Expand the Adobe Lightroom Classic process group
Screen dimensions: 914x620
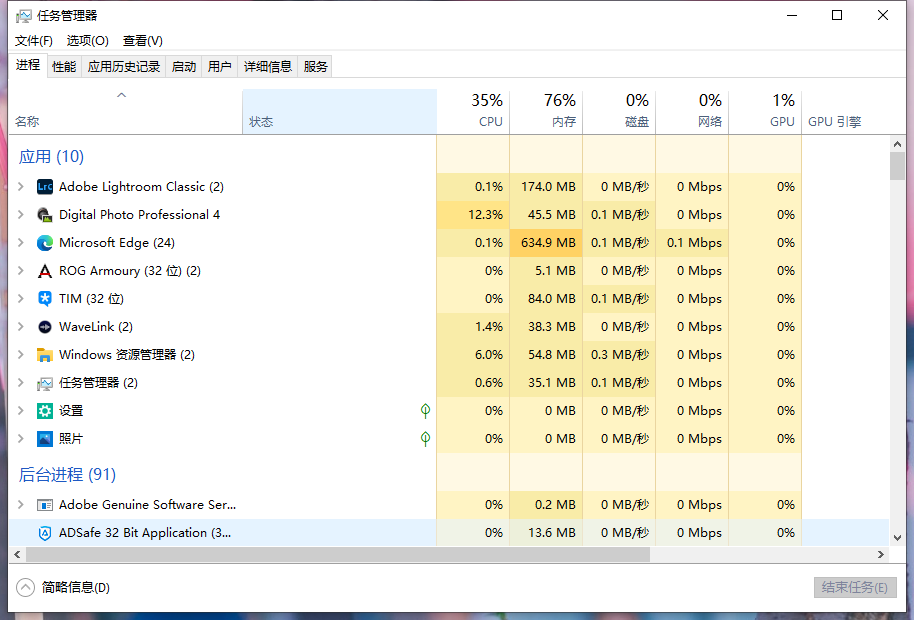click(x=21, y=186)
